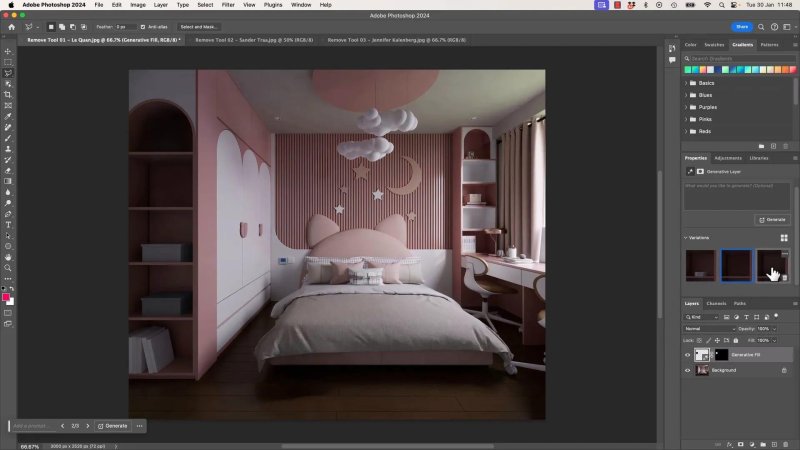Image resolution: width=800 pixels, height=450 pixels.
Task: Select the Zoom tool
Action: [8, 268]
